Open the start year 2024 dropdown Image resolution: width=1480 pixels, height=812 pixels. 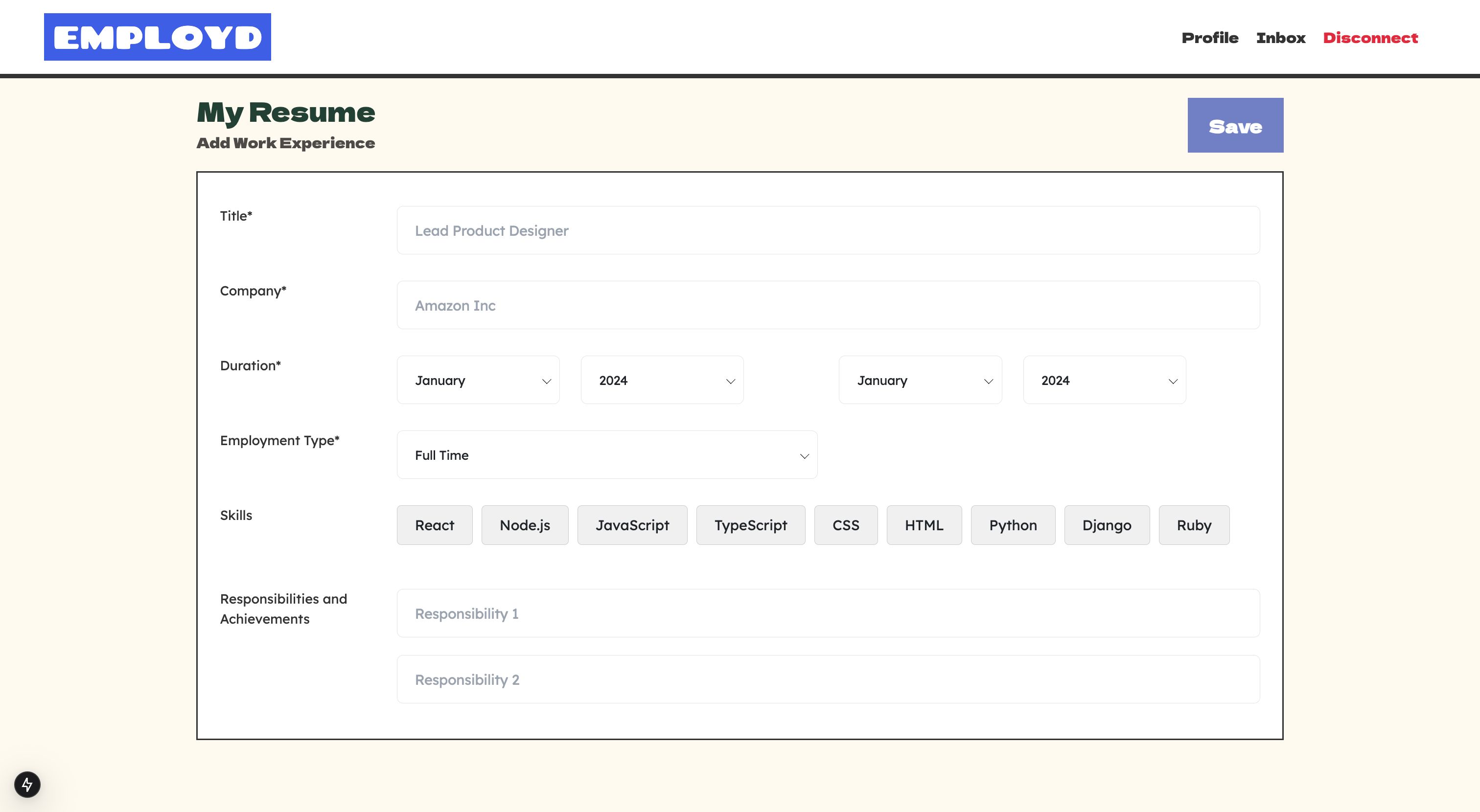click(662, 380)
